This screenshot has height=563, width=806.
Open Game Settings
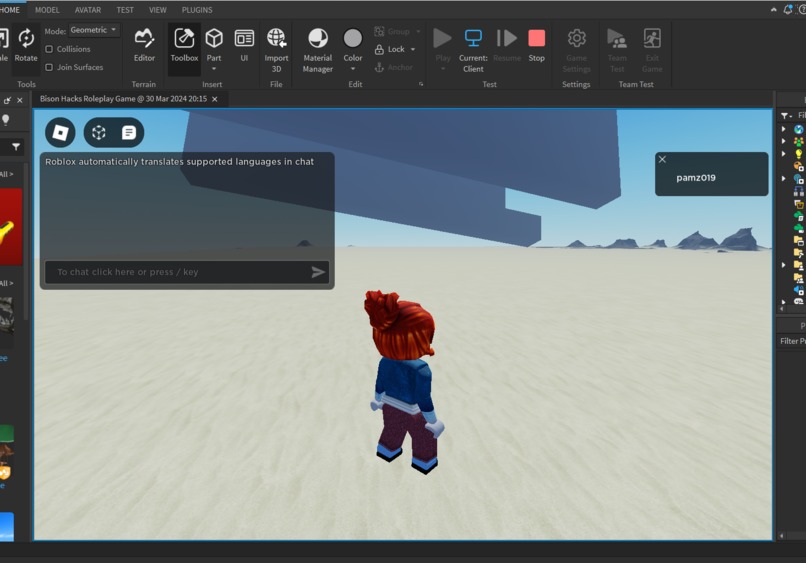tap(576, 50)
